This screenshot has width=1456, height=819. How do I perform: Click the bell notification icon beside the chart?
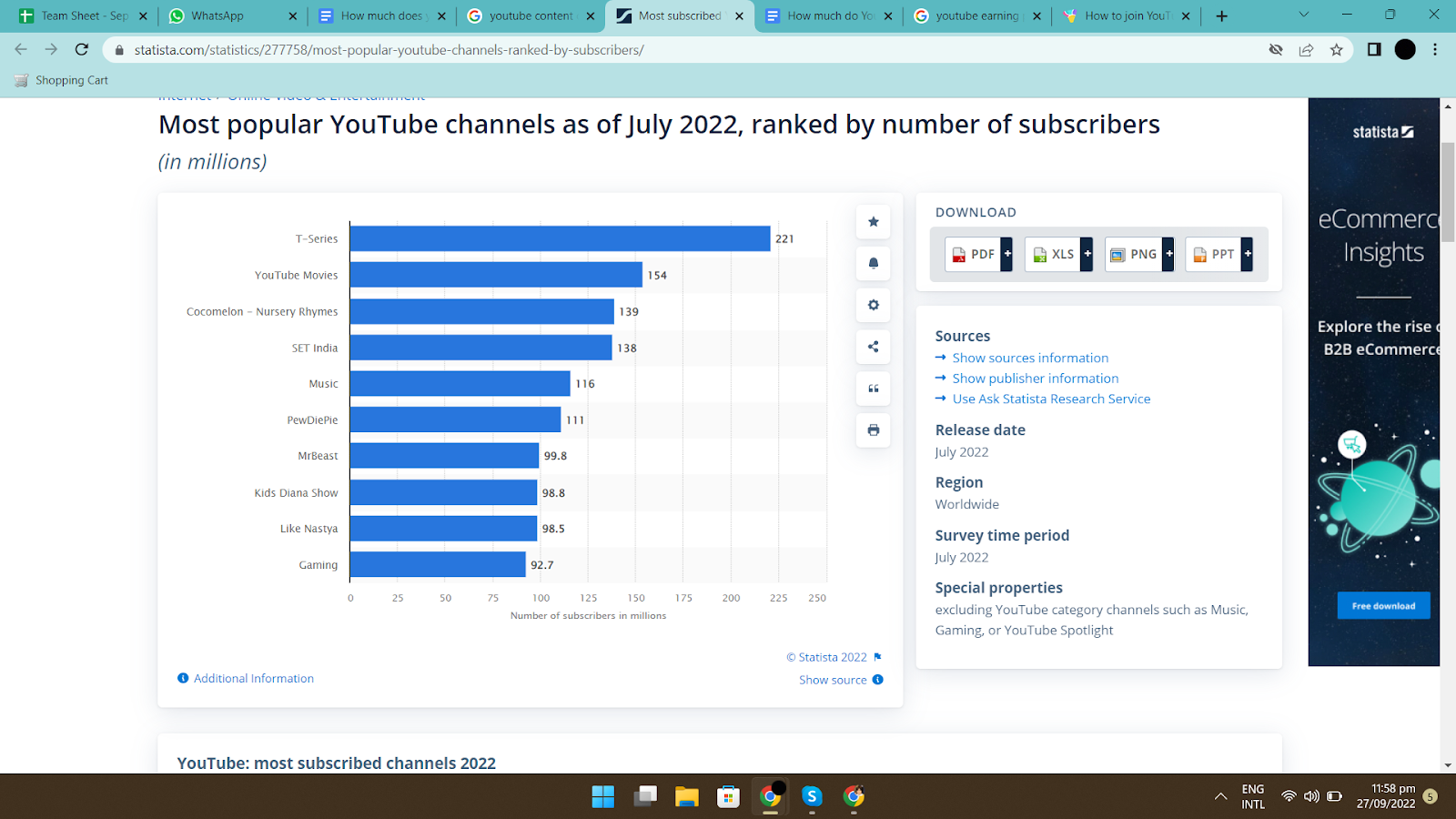pos(873,263)
